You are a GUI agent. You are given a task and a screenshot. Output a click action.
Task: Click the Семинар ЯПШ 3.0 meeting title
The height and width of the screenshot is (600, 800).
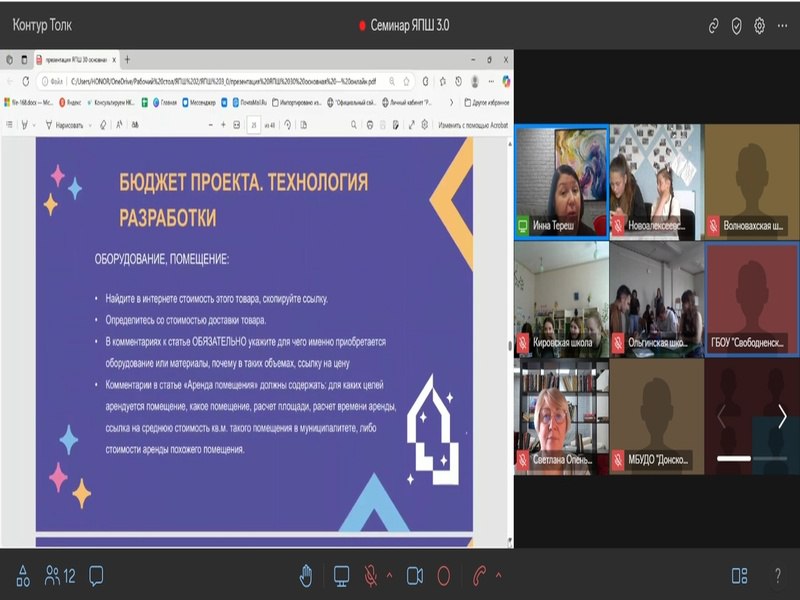[410, 26]
